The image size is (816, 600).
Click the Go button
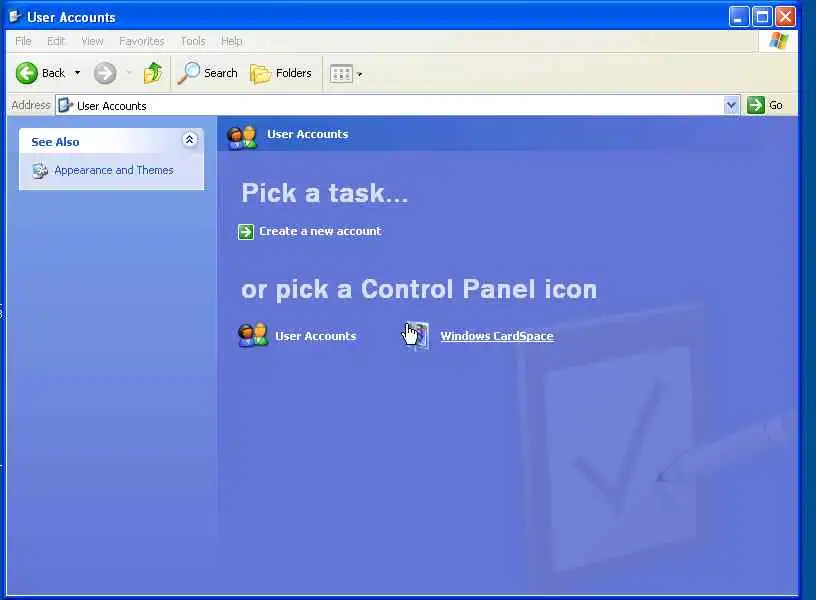click(765, 105)
